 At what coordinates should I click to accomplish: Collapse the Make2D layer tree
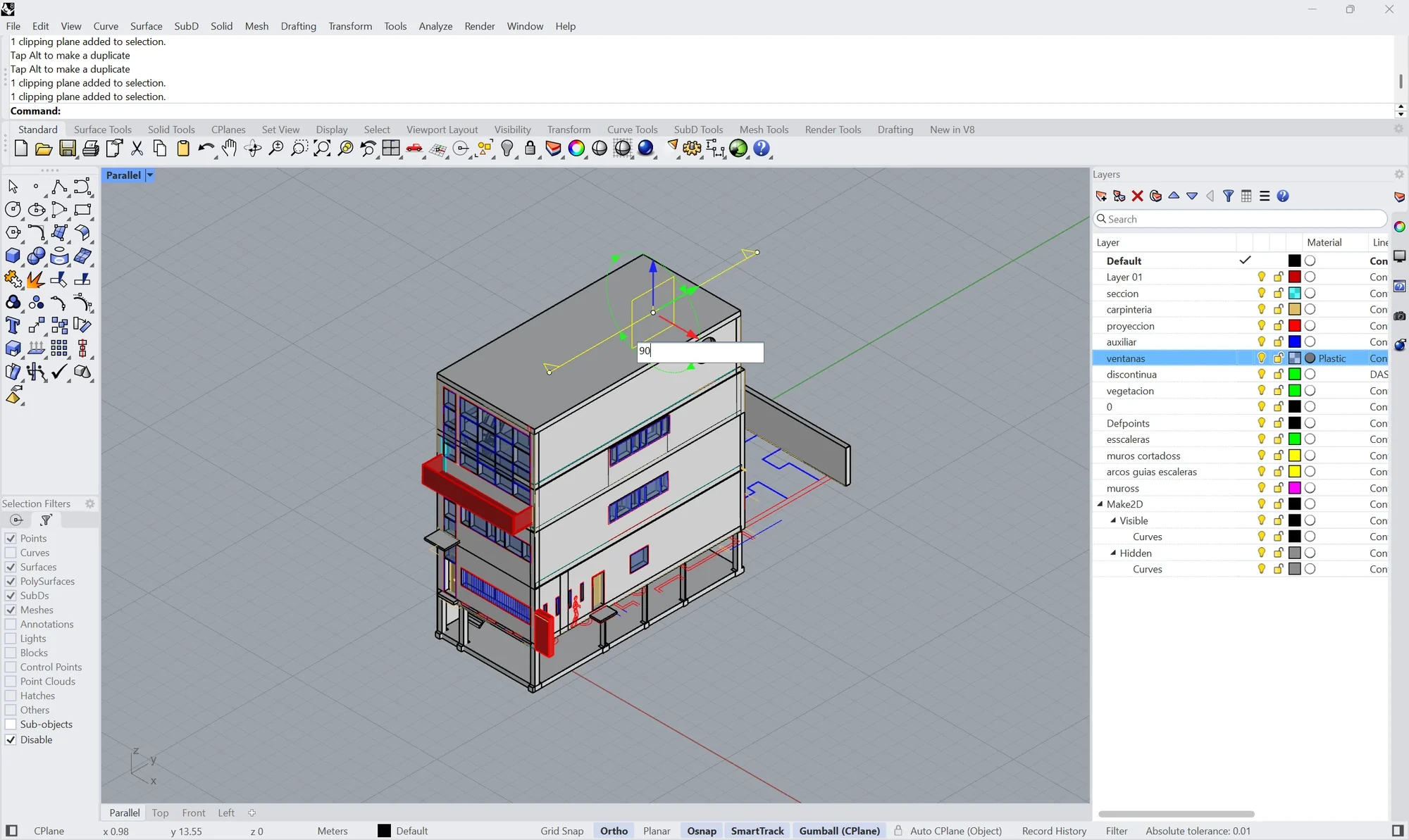(1100, 504)
